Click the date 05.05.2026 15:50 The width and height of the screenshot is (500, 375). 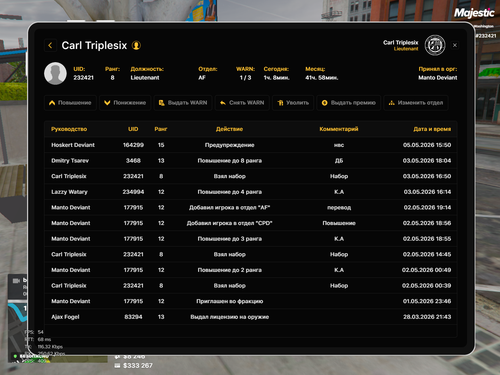tap(427, 145)
